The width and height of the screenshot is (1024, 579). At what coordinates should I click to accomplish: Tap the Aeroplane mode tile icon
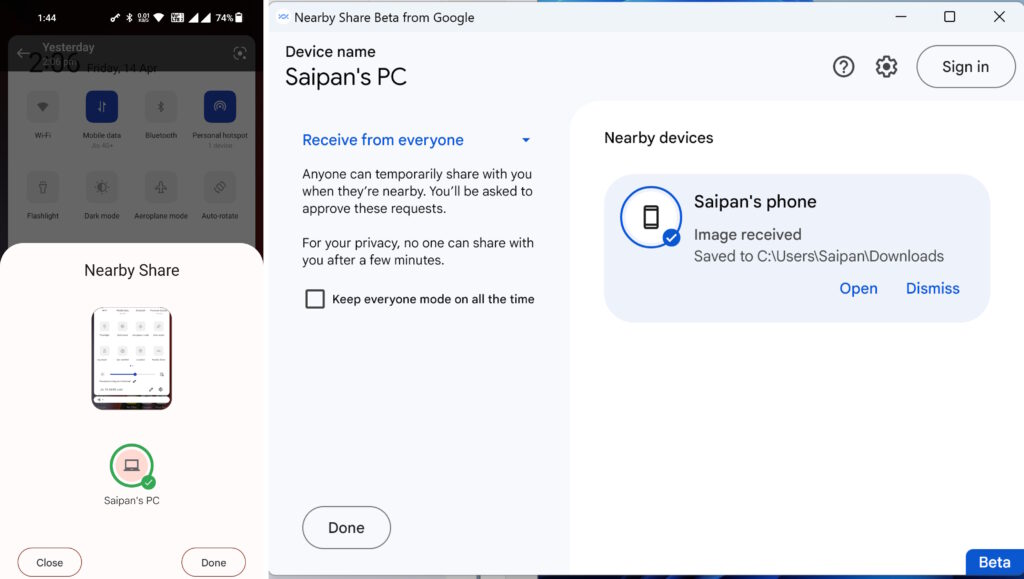(x=160, y=187)
